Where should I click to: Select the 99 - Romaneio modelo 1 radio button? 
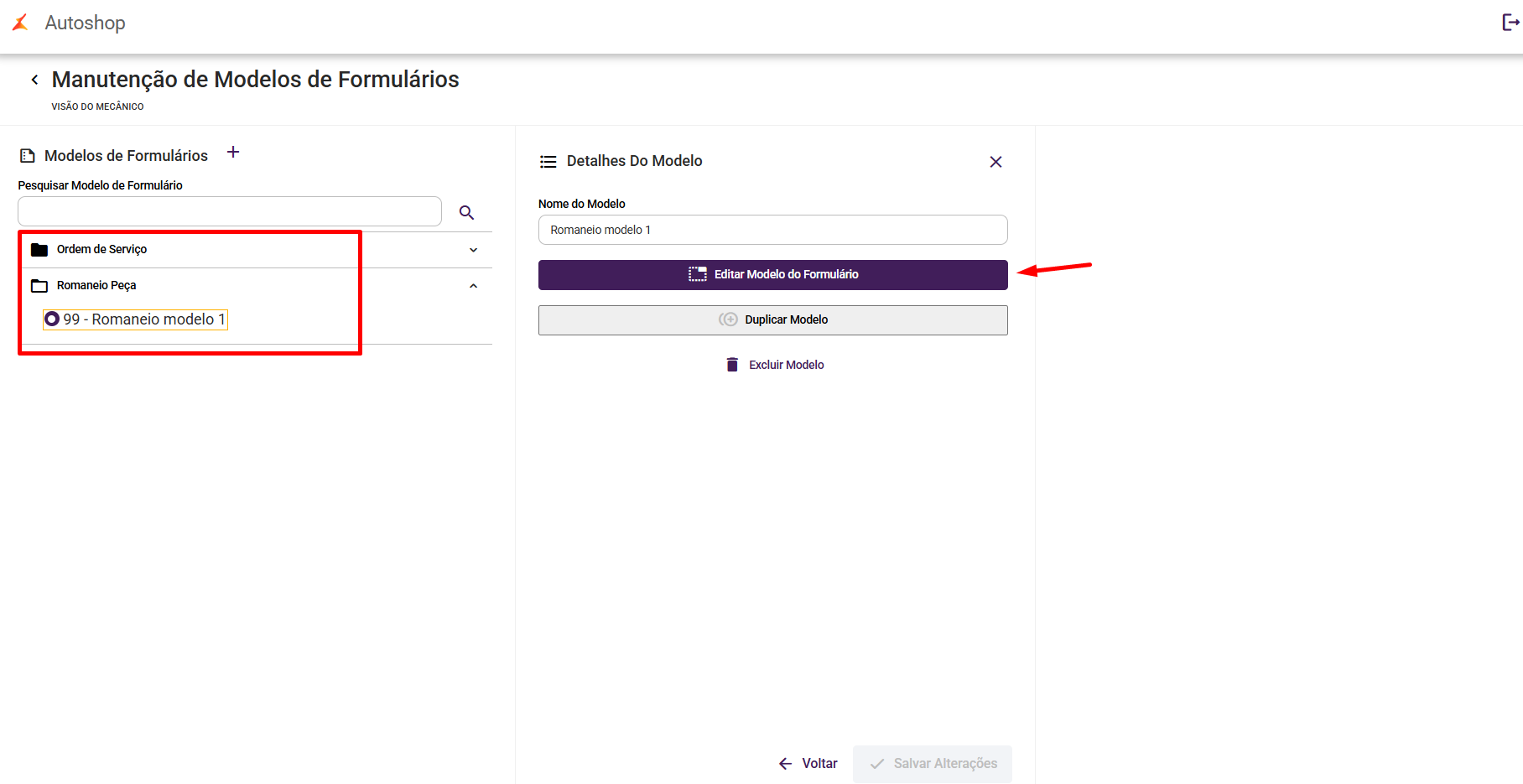pyautogui.click(x=52, y=319)
